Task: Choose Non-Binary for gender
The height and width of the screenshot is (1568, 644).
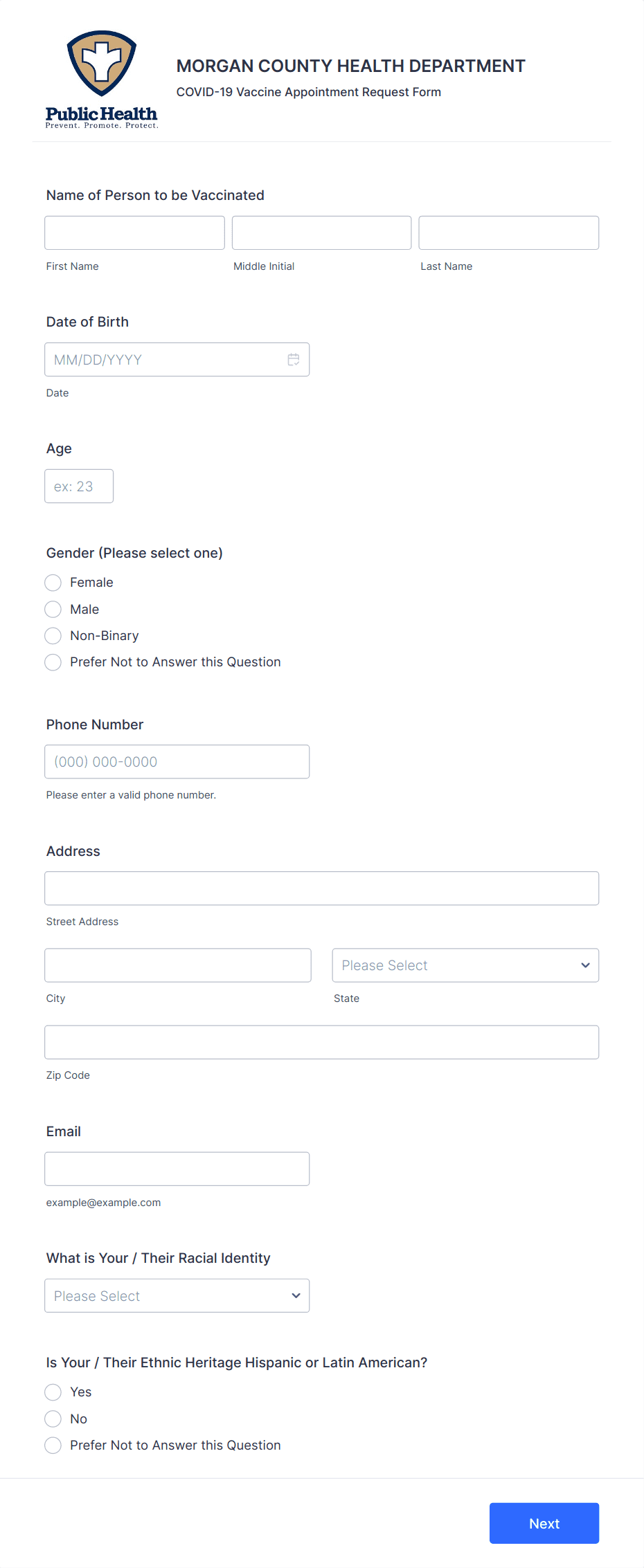Action: [53, 635]
